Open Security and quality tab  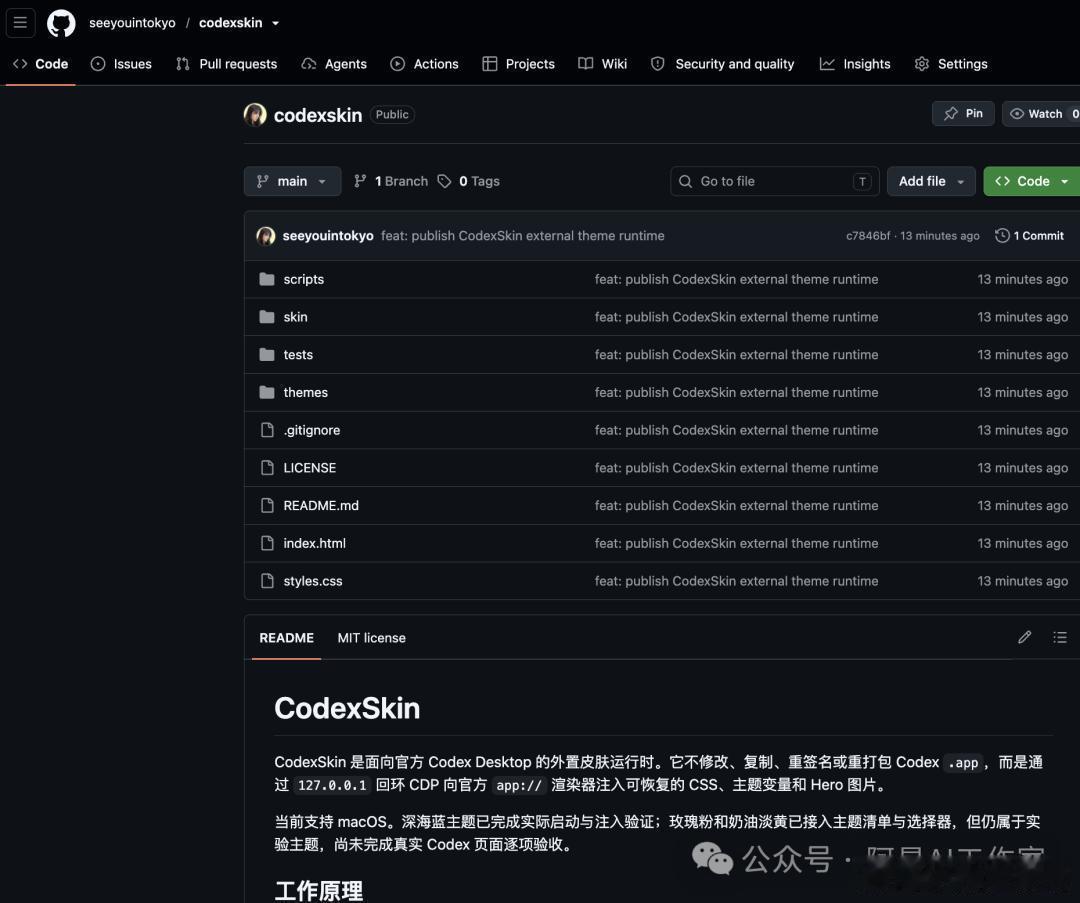click(723, 64)
